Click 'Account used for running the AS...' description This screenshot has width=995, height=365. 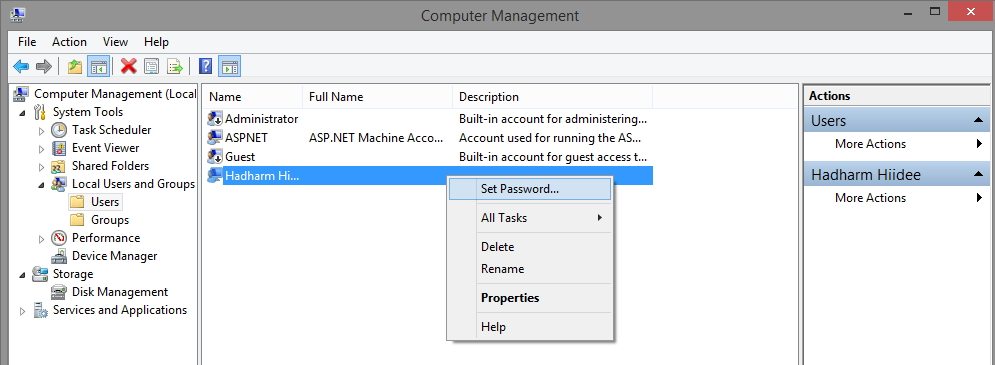pyautogui.click(x=550, y=138)
